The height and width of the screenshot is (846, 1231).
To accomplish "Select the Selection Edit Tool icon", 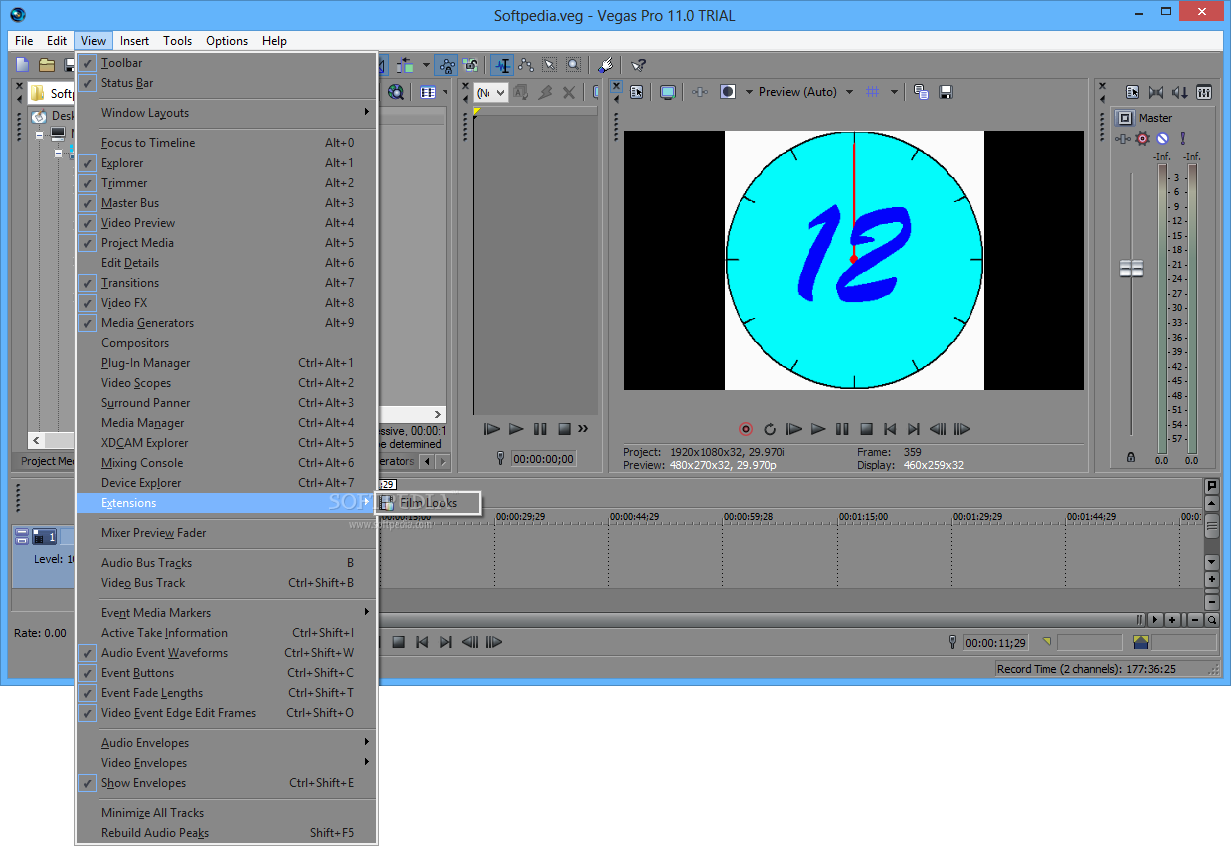I will [550, 65].
